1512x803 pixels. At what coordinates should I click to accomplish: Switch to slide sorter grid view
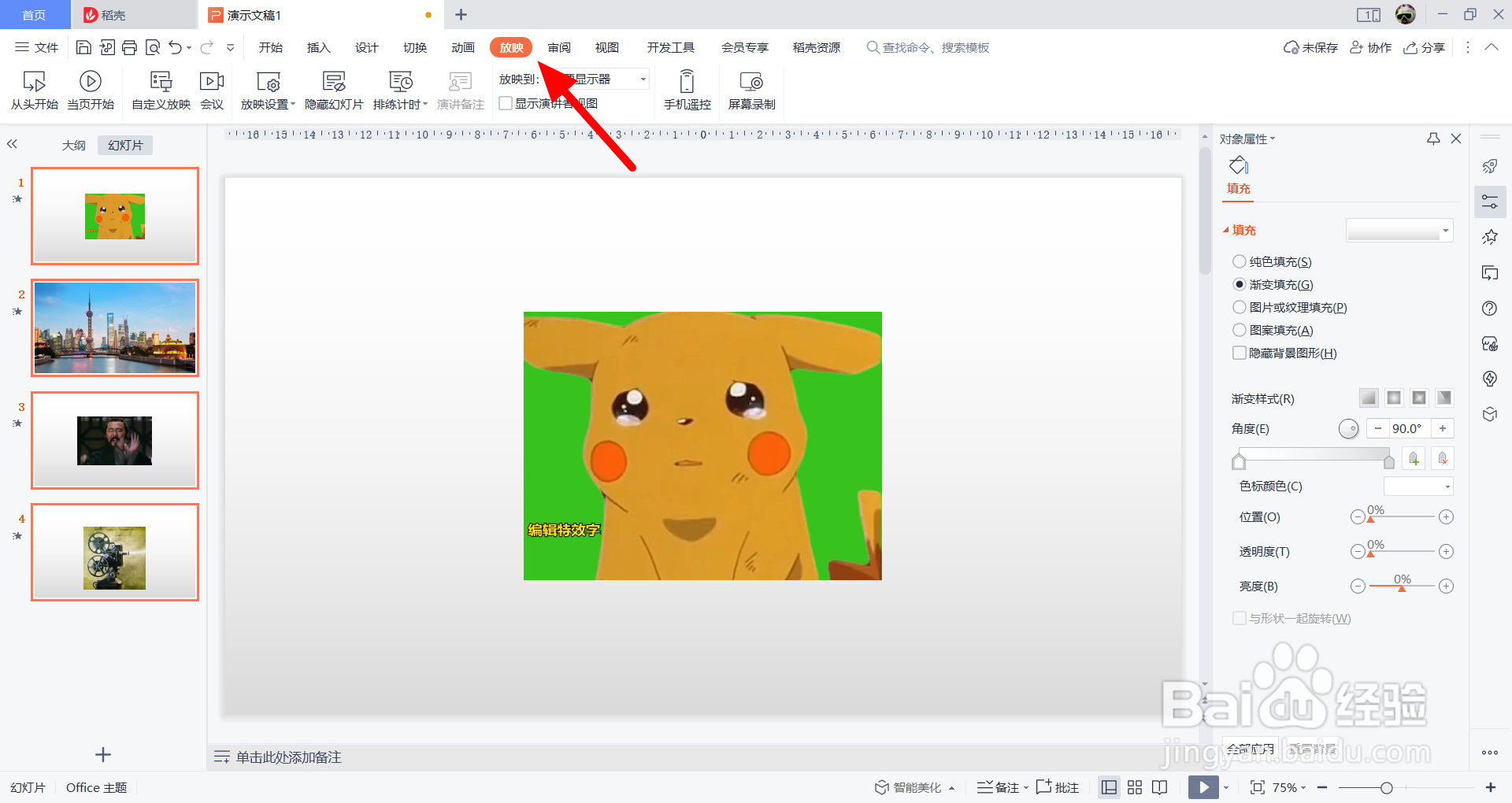pos(1135,787)
